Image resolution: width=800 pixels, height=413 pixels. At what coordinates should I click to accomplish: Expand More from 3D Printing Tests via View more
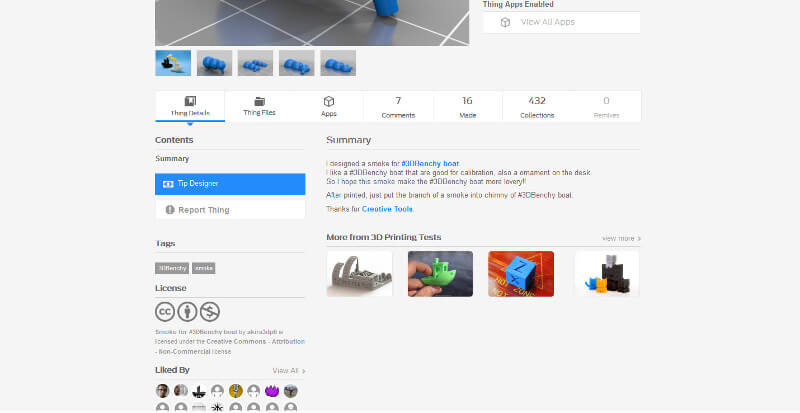coord(621,239)
